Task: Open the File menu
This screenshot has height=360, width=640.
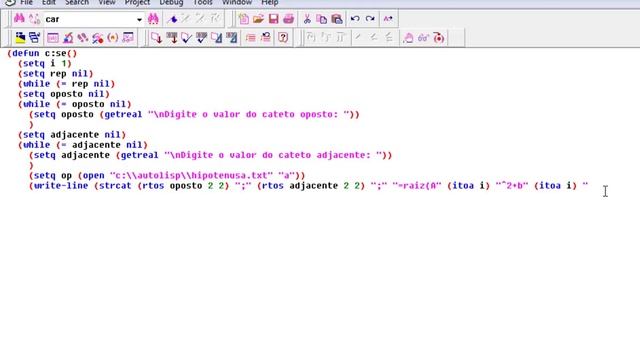Action: point(26,3)
